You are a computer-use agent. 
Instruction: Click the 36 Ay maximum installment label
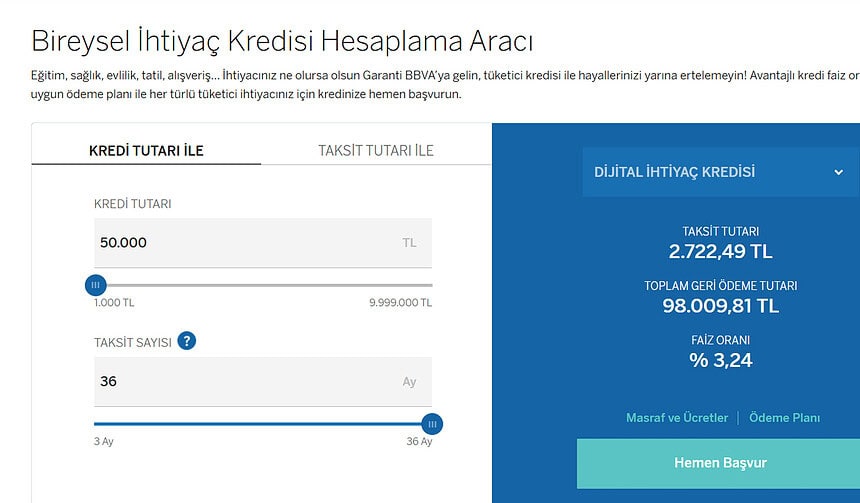419,441
